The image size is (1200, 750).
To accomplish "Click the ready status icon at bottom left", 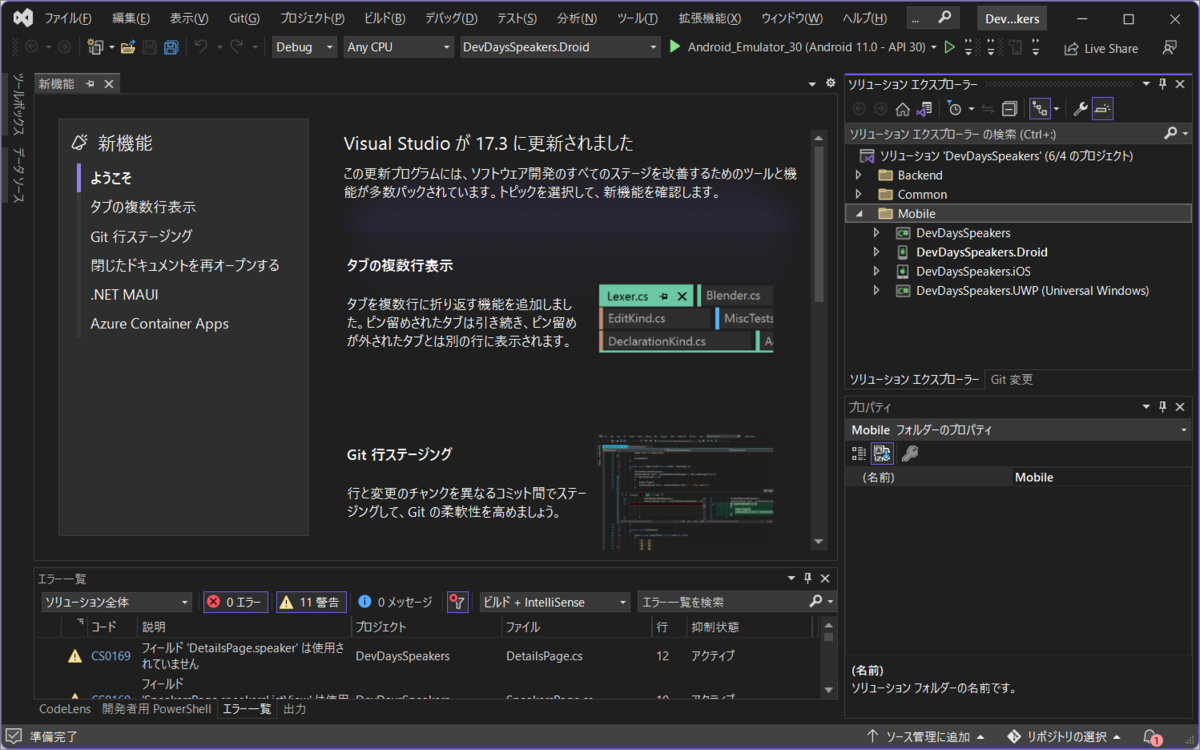I will 14,737.
